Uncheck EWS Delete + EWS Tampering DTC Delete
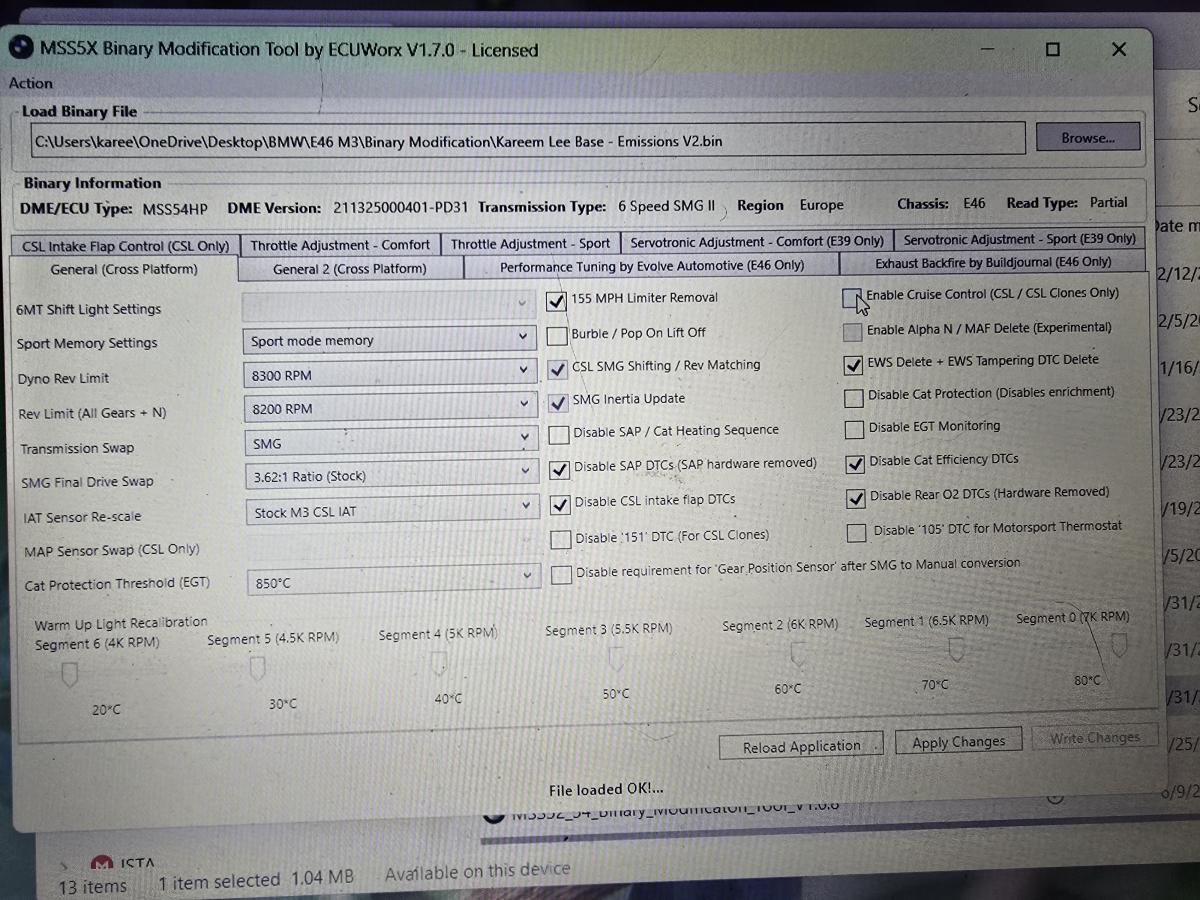This screenshot has height=900, width=1200. tap(853, 365)
